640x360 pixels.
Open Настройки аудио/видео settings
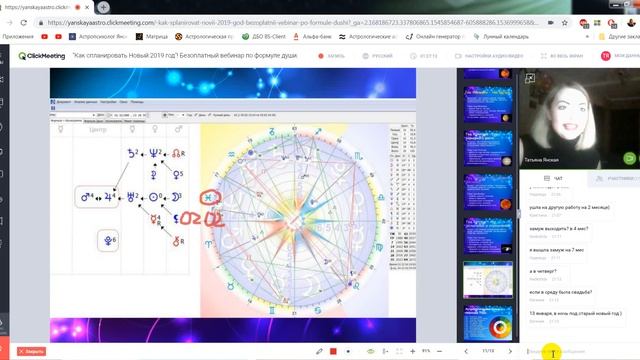[x=489, y=56]
